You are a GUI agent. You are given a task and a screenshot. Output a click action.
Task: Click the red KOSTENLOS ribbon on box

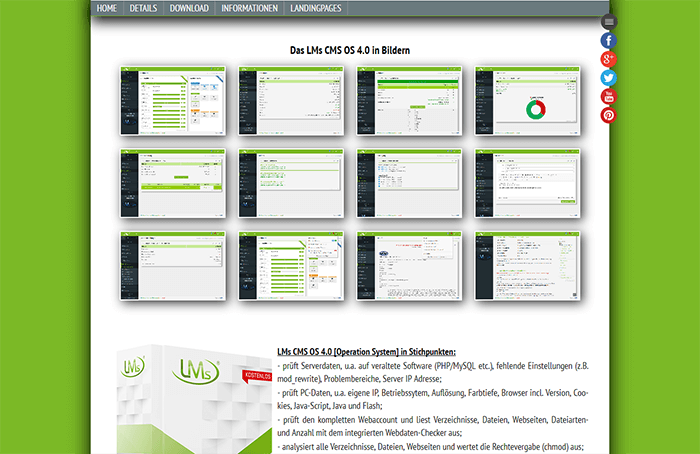(258, 376)
